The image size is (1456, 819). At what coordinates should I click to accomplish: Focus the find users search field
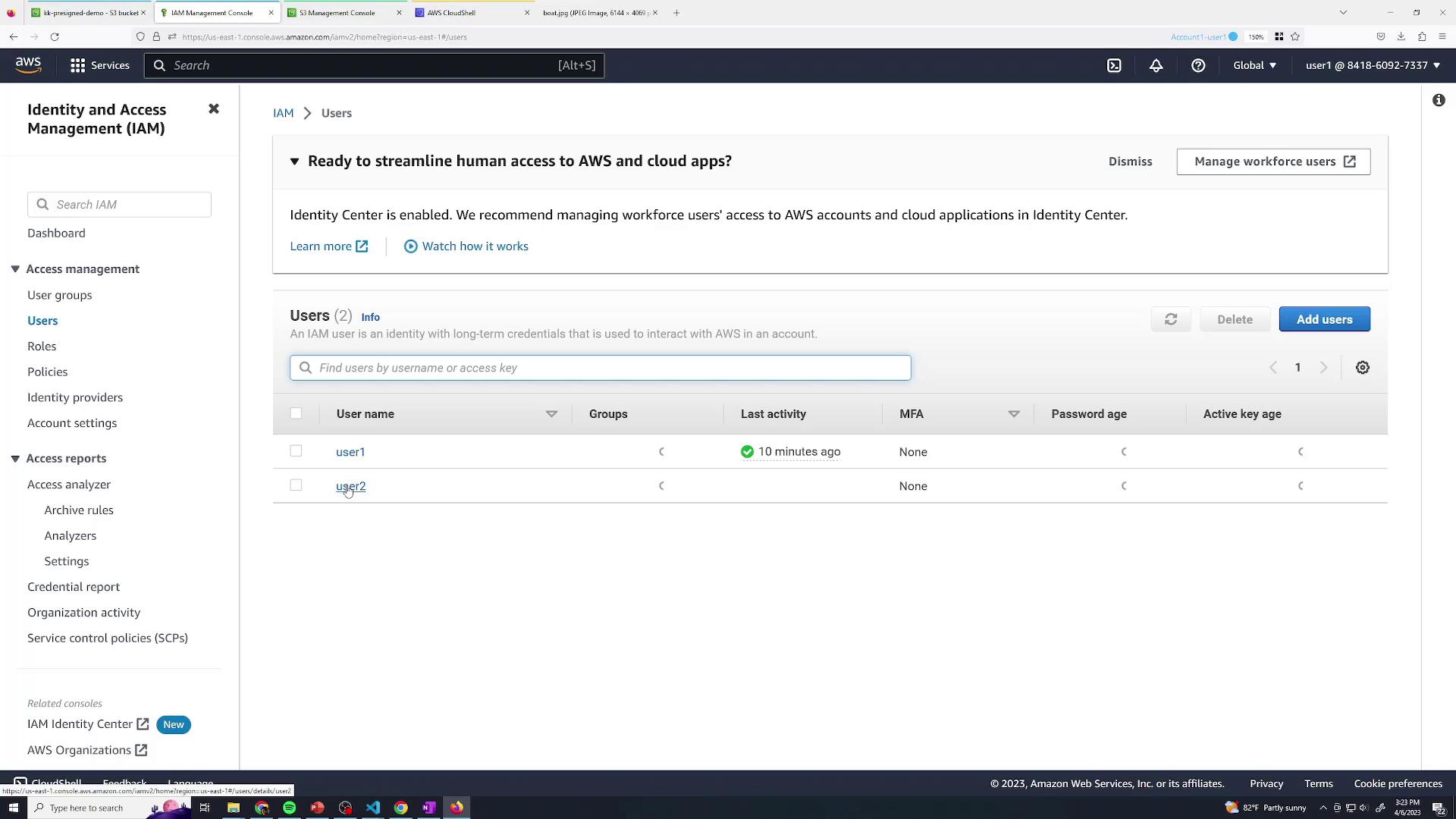click(600, 368)
